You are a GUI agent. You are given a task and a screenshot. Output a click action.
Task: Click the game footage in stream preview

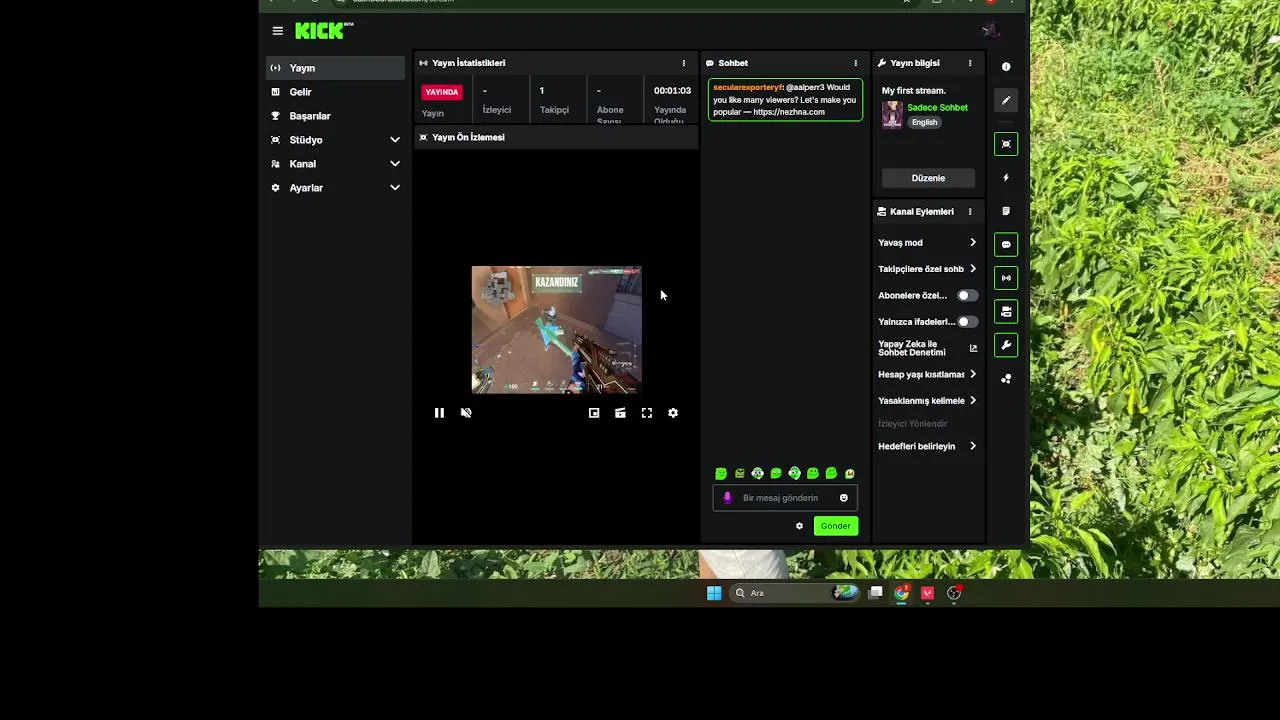pos(556,330)
